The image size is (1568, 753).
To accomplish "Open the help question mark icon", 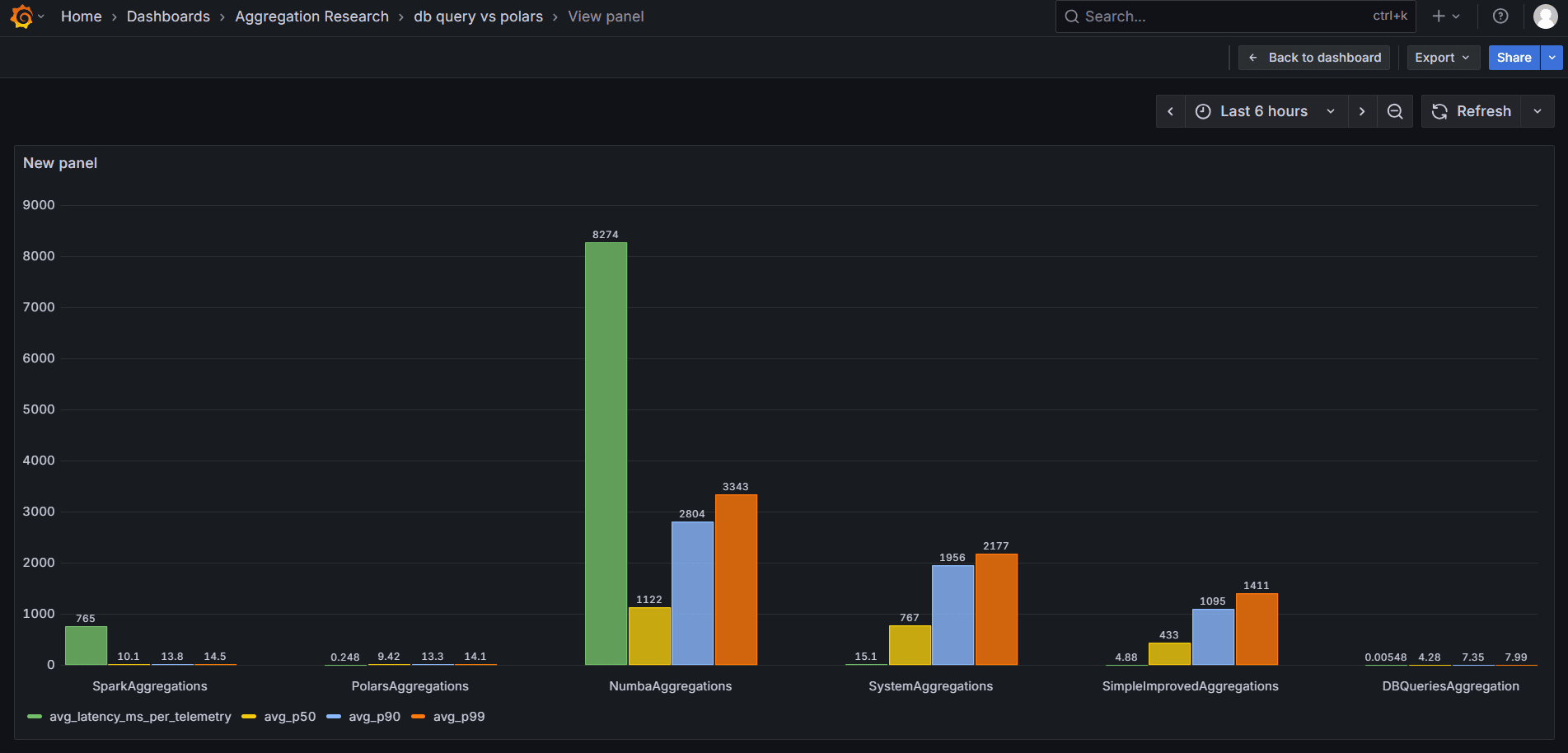I will click(x=1500, y=16).
